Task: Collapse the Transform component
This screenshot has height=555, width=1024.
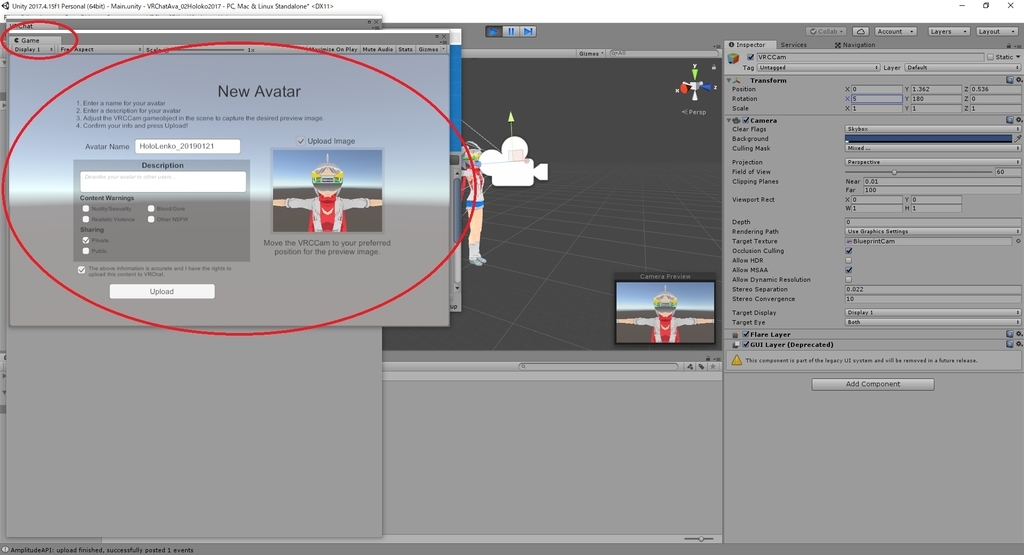Action: pos(729,80)
